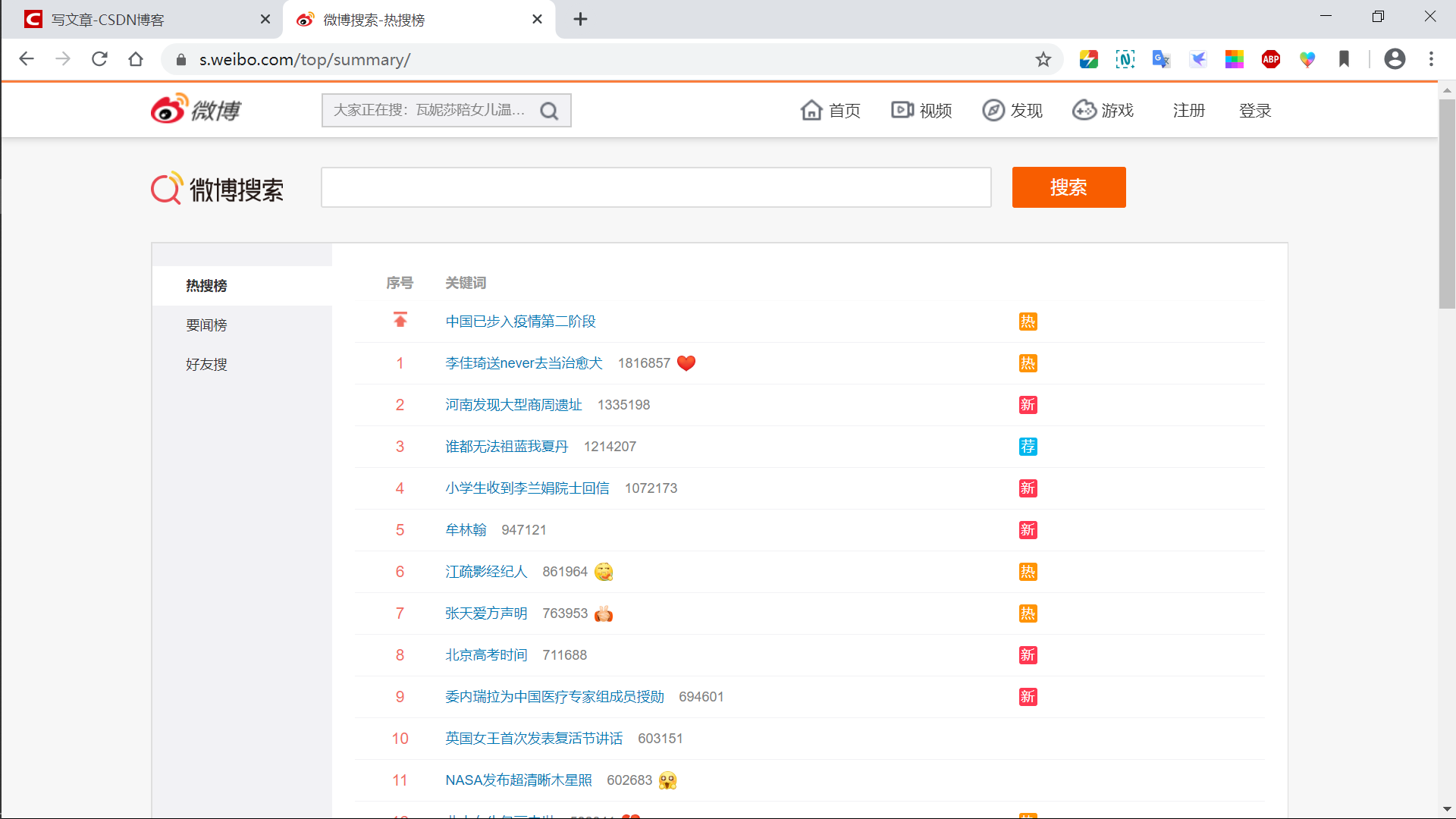Image resolution: width=1456 pixels, height=819 pixels.
Task: Open topic 谁都无法祖蓝我夏丹
Action: [507, 447]
